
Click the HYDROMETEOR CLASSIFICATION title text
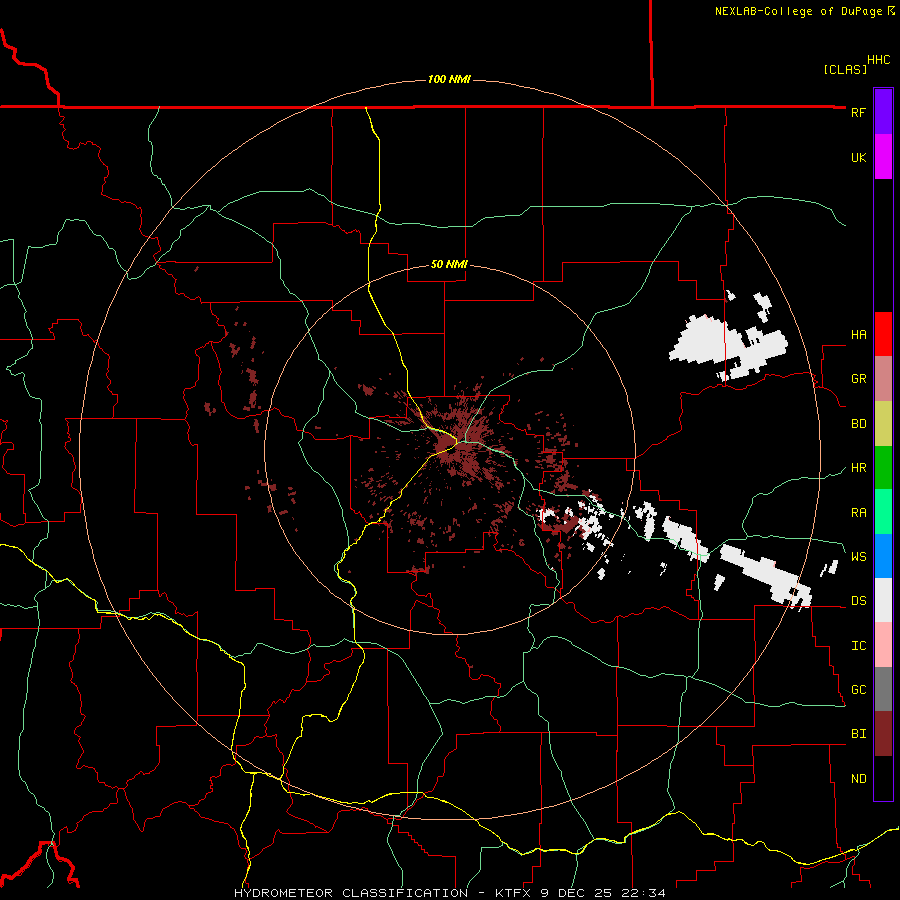click(x=351, y=893)
